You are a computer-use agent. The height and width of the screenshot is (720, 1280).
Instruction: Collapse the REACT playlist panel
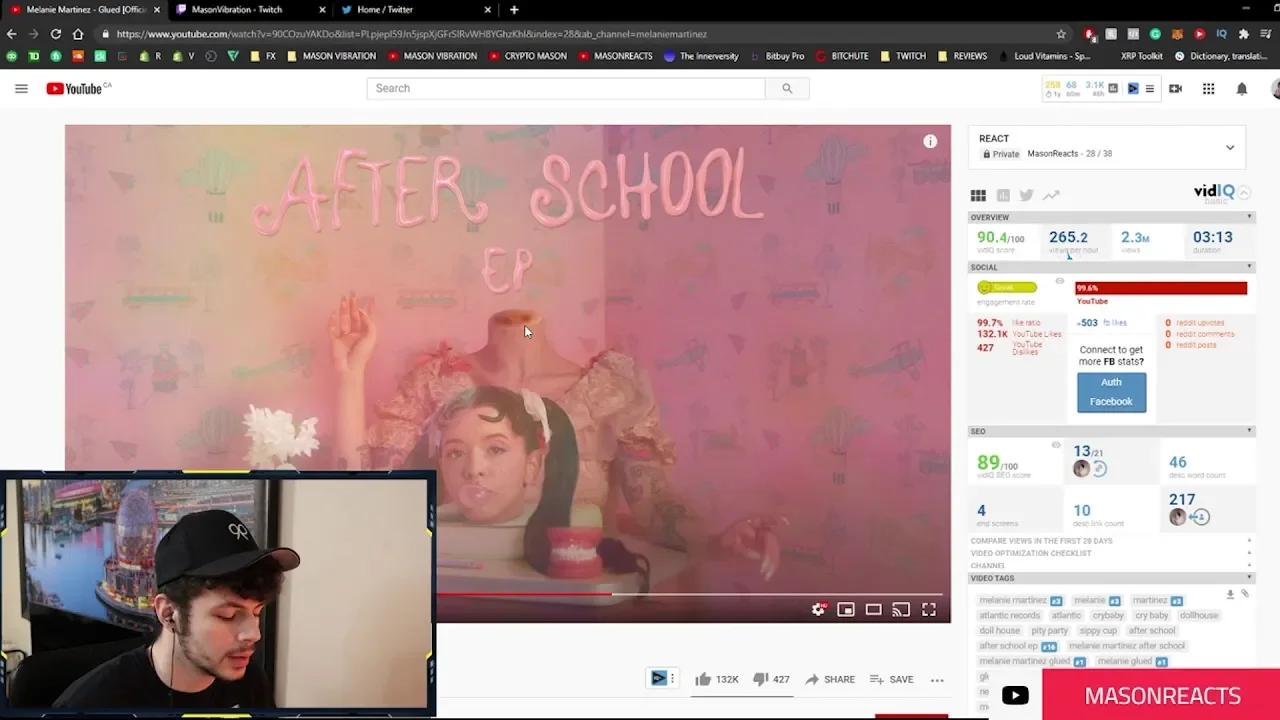(1230, 146)
